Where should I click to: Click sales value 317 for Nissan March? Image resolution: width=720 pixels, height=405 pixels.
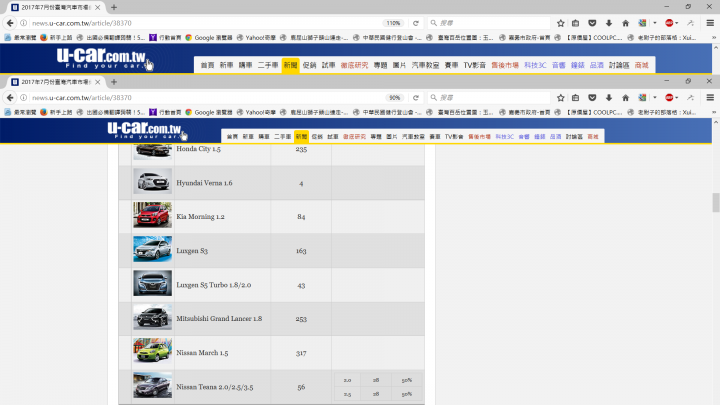tap(301, 353)
